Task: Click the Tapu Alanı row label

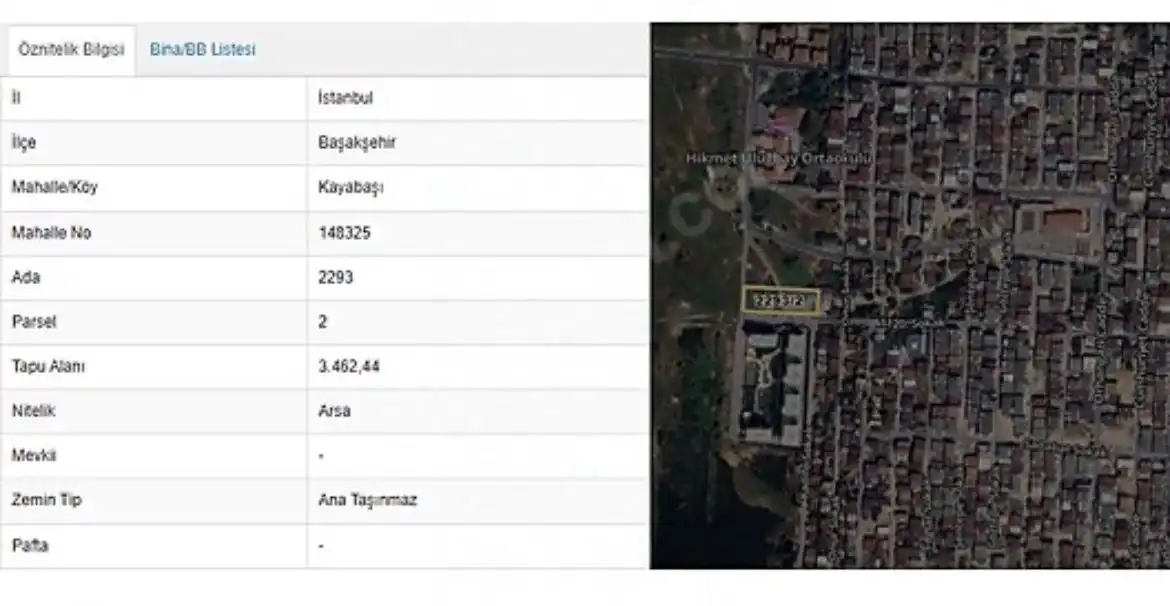Action: click(48, 366)
